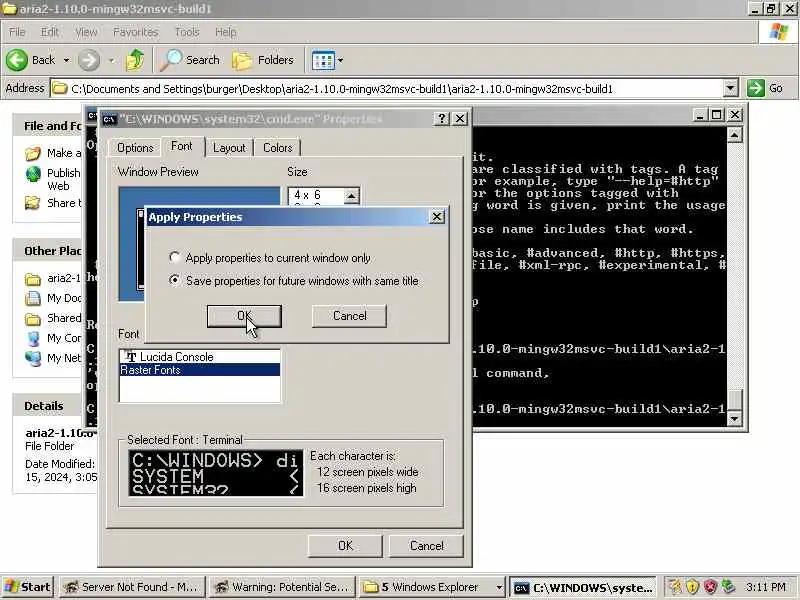Click OK in Apply Properties dialog

point(244,316)
